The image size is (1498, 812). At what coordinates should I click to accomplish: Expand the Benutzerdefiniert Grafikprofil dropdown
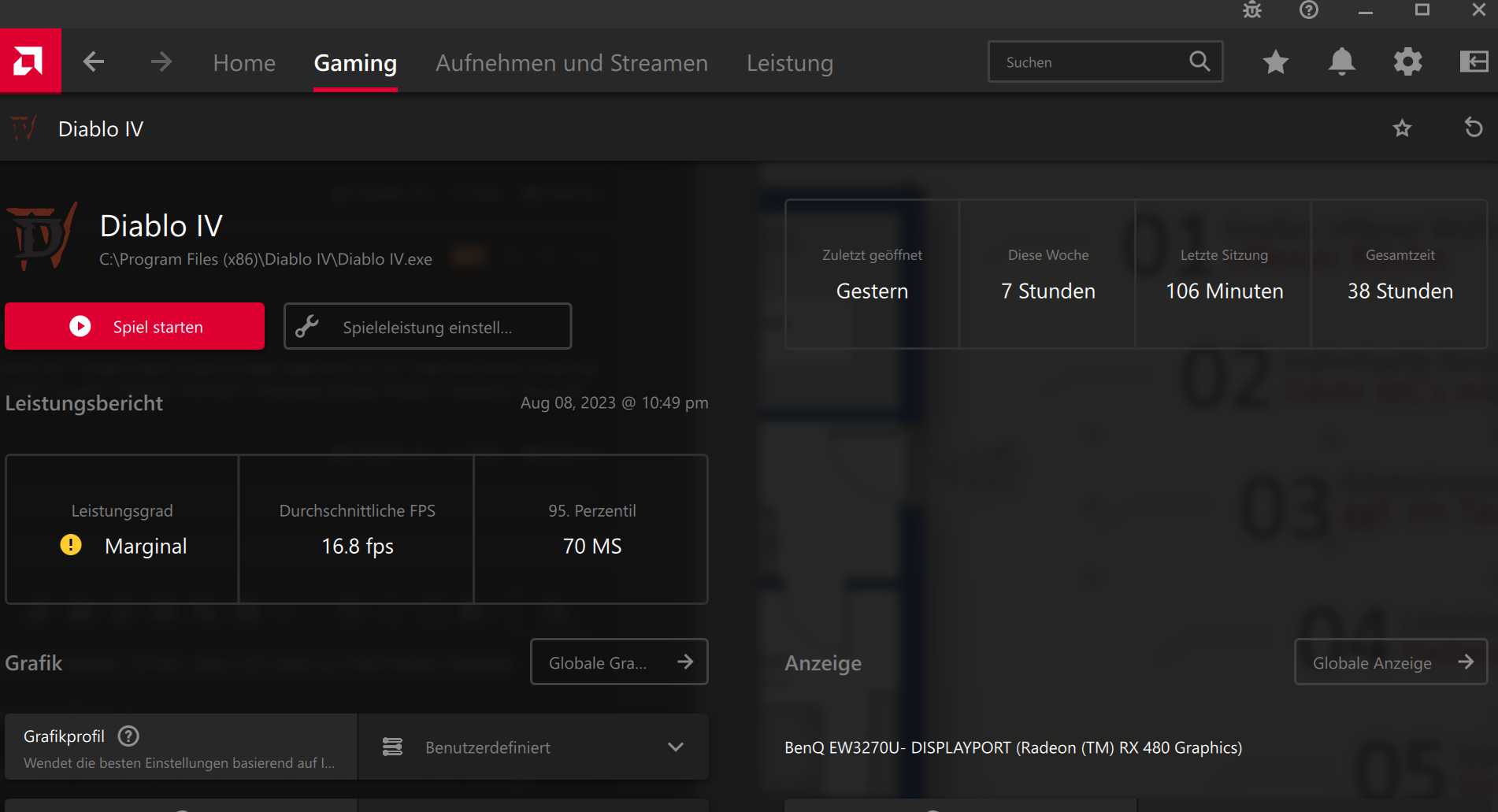533,747
